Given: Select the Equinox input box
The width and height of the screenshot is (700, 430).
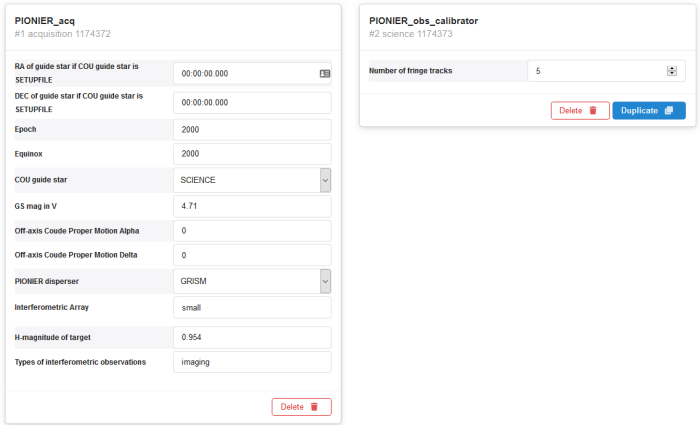Looking at the screenshot, I should [x=251, y=154].
